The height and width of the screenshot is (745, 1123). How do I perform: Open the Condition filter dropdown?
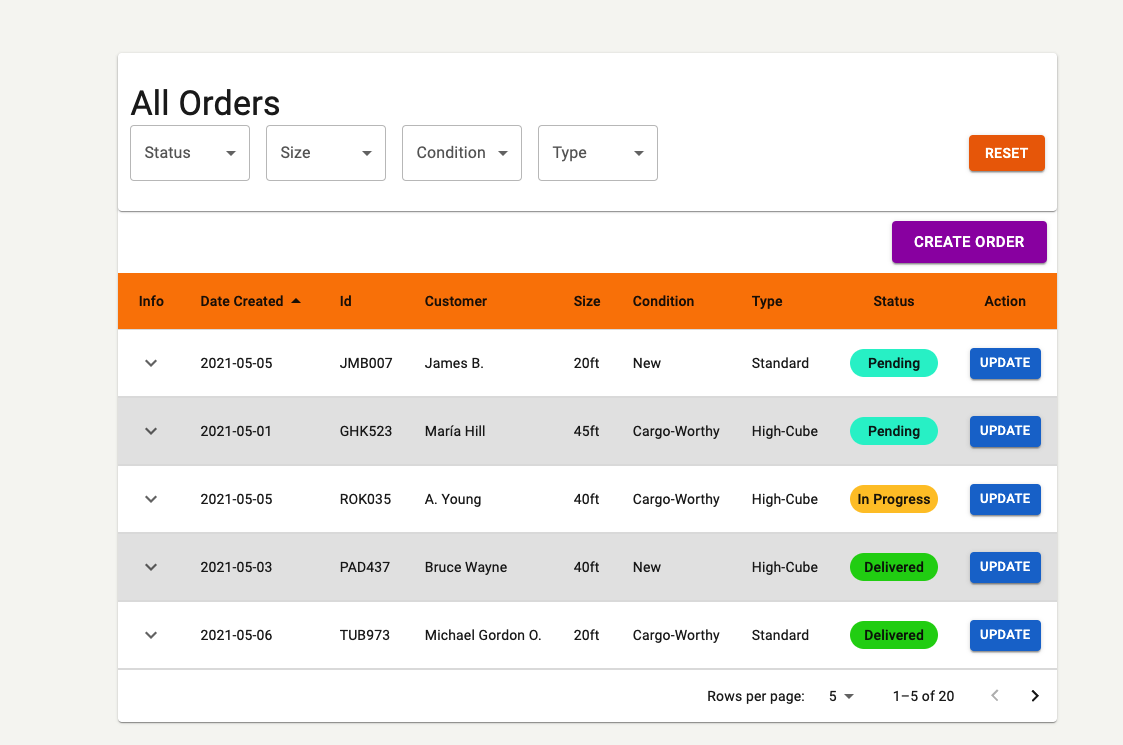click(462, 153)
